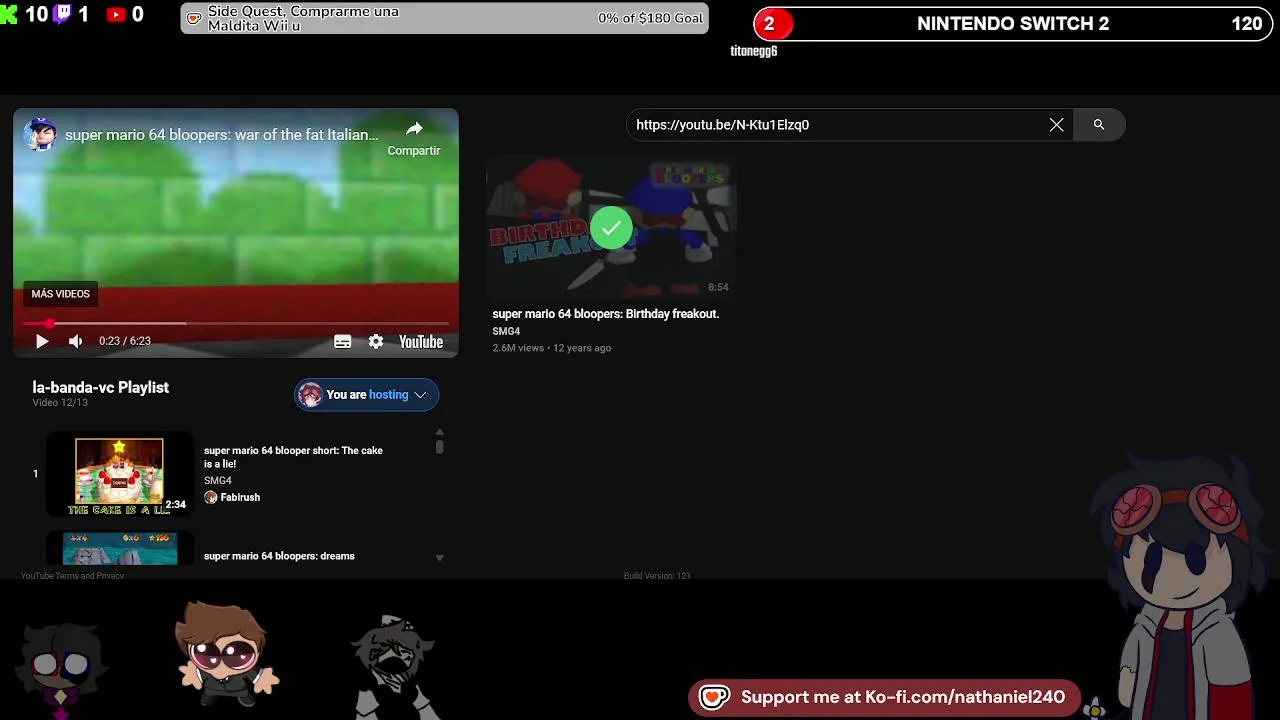Click the Nintendo Switch 2 counter bar
This screenshot has height=720, width=1280.
pyautogui.click(x=1015, y=24)
